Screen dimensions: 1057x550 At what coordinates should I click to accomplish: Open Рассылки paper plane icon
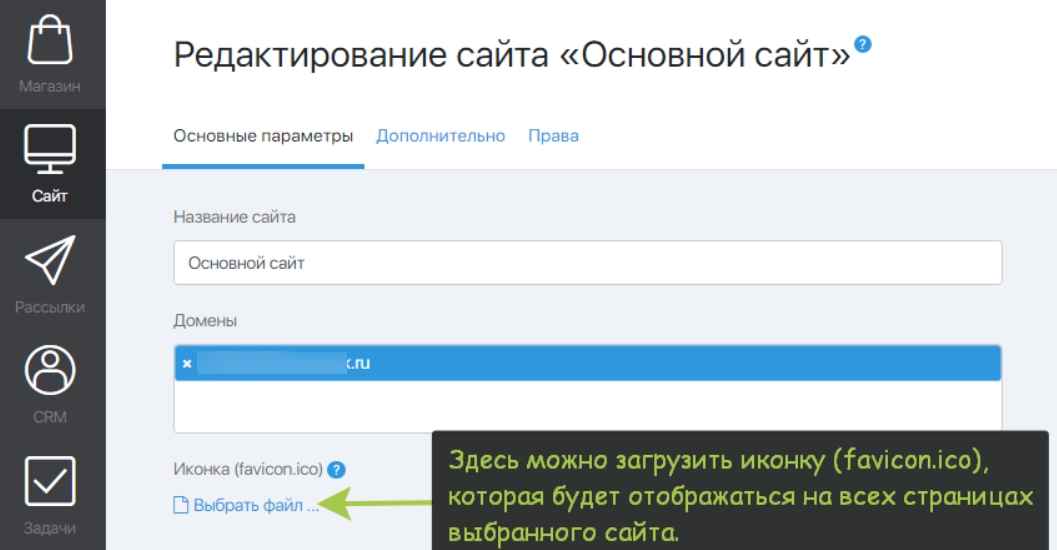tap(50, 261)
